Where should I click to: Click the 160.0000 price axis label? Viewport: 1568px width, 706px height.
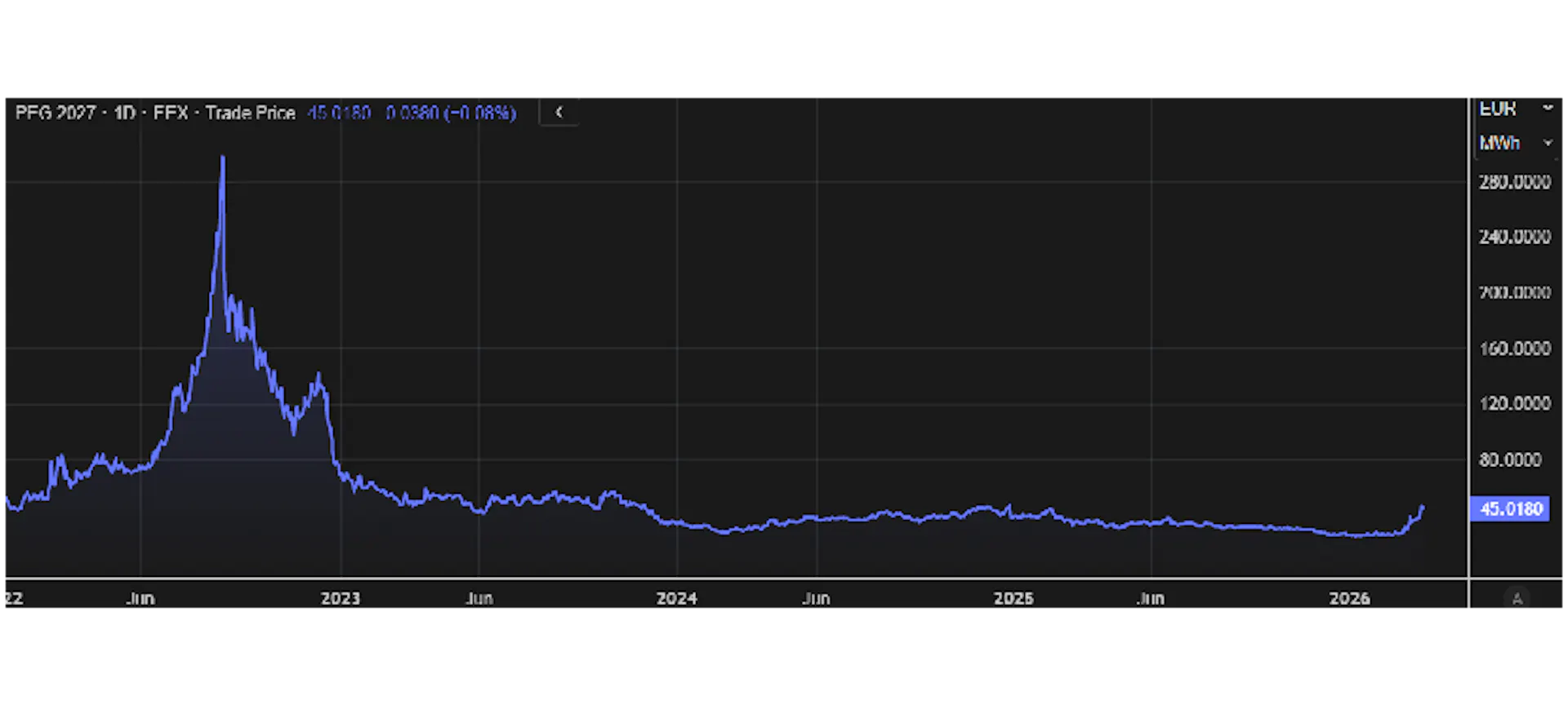pyautogui.click(x=1514, y=349)
